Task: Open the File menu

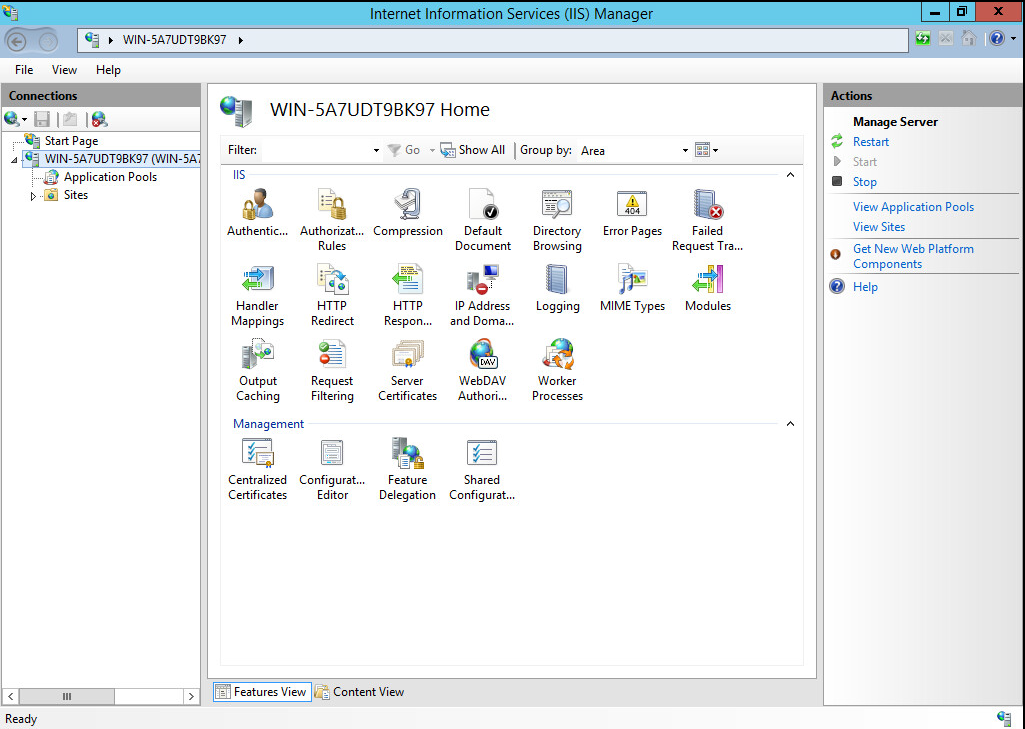Action: (24, 70)
